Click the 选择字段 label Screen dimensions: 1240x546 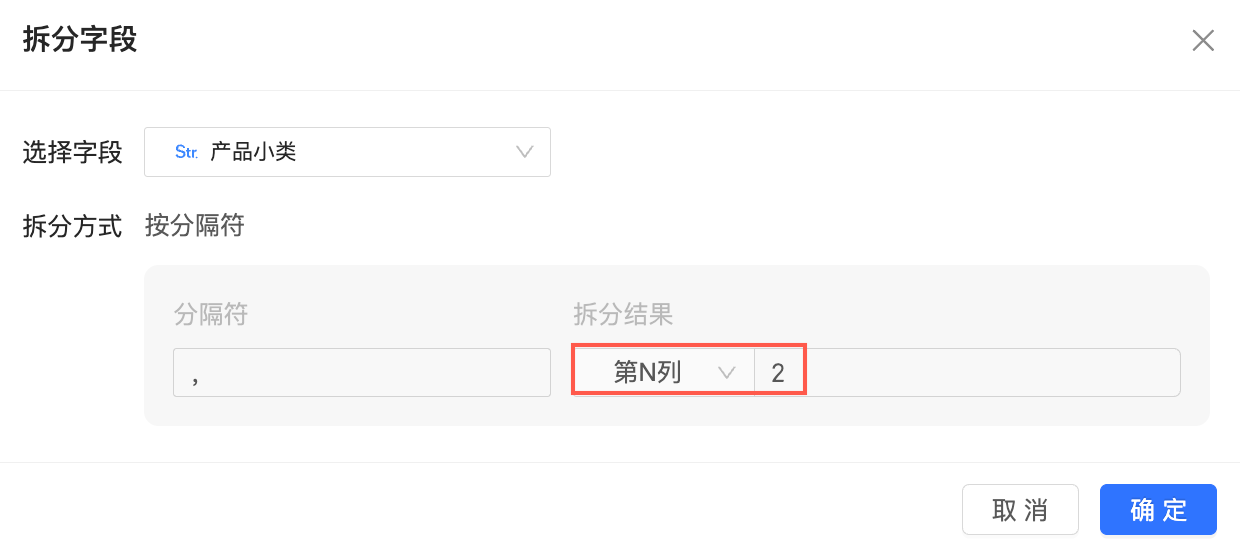coord(72,152)
